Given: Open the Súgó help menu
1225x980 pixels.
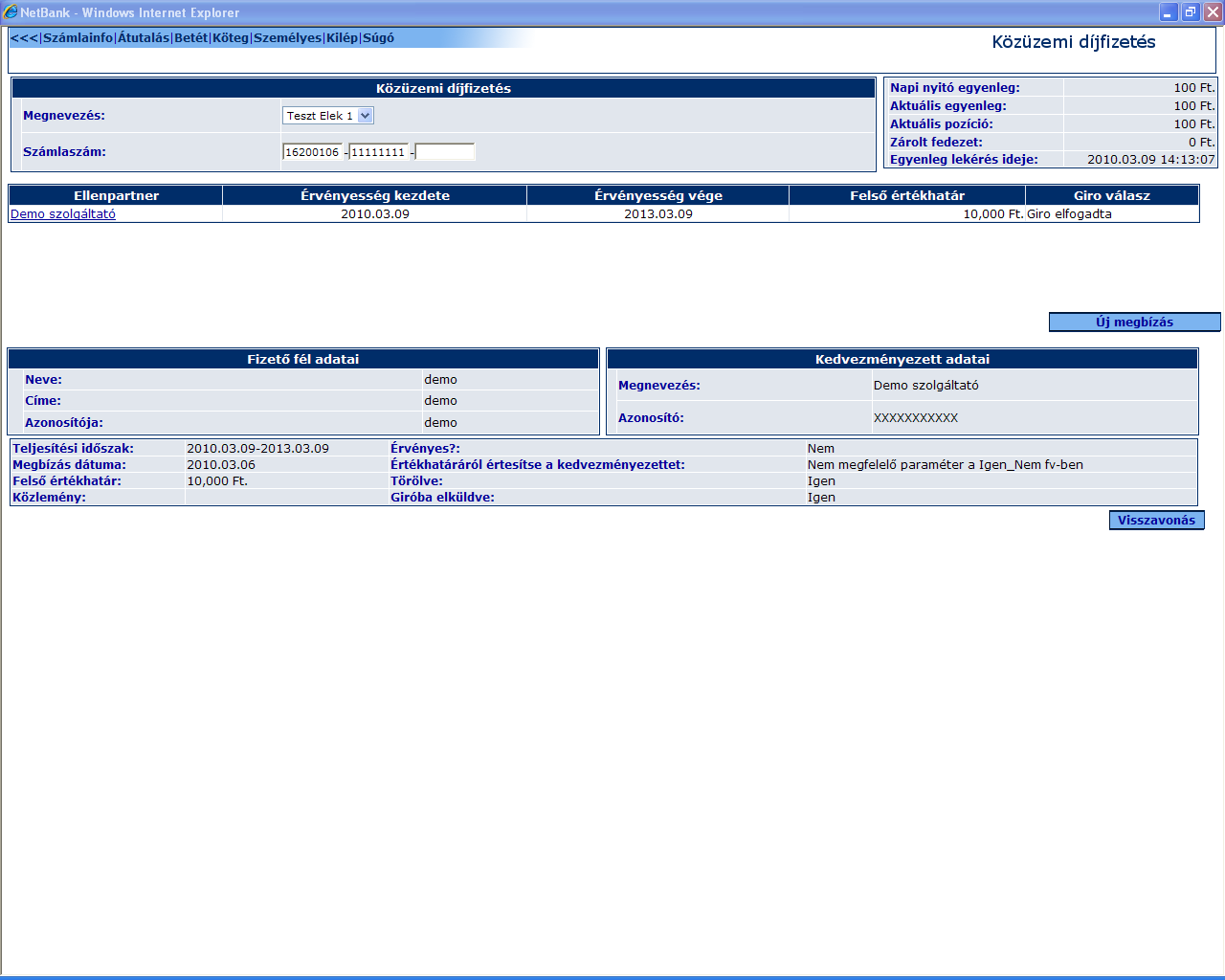Looking at the screenshot, I should [378, 38].
